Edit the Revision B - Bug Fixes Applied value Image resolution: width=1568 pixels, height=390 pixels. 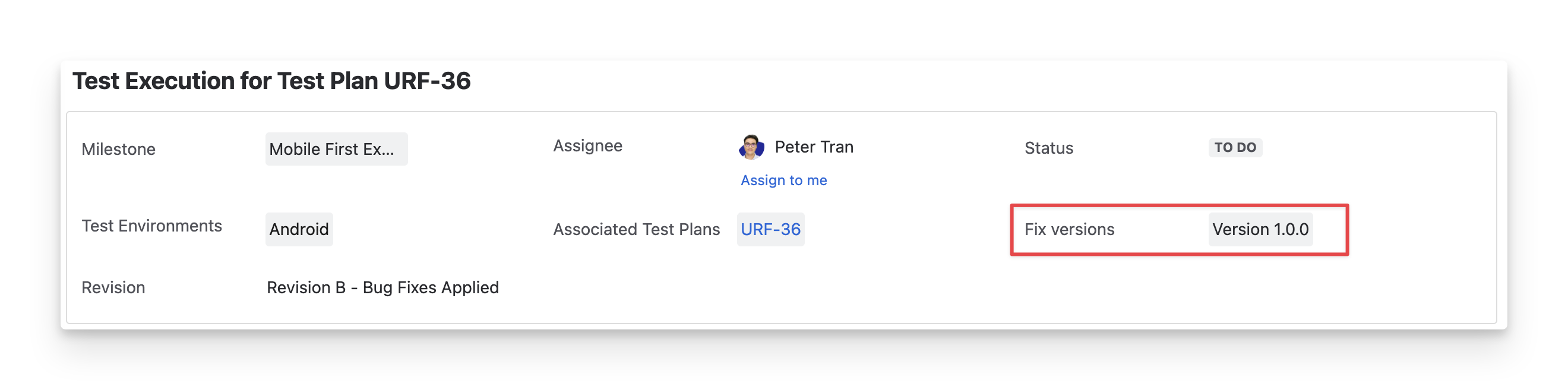pyautogui.click(x=382, y=288)
